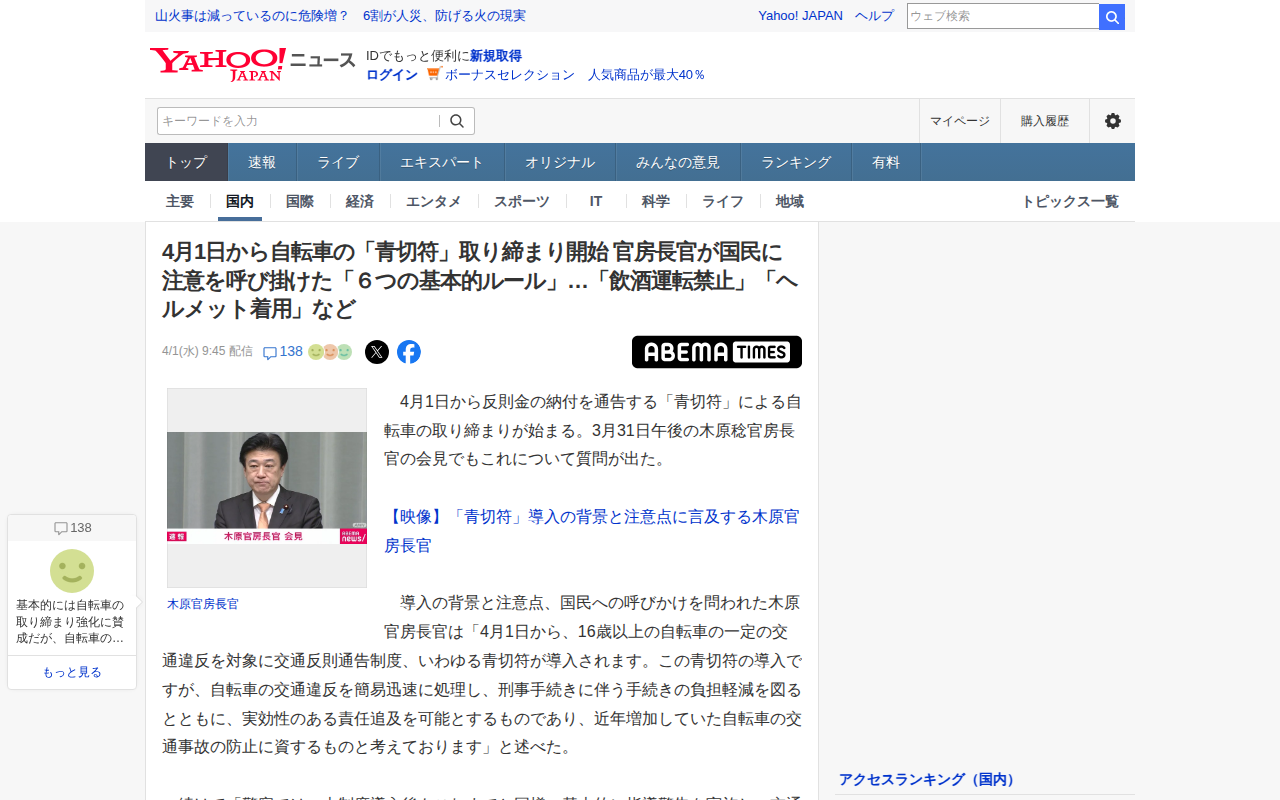
Task: Select the トップ navigation tab
Action: tap(187, 162)
